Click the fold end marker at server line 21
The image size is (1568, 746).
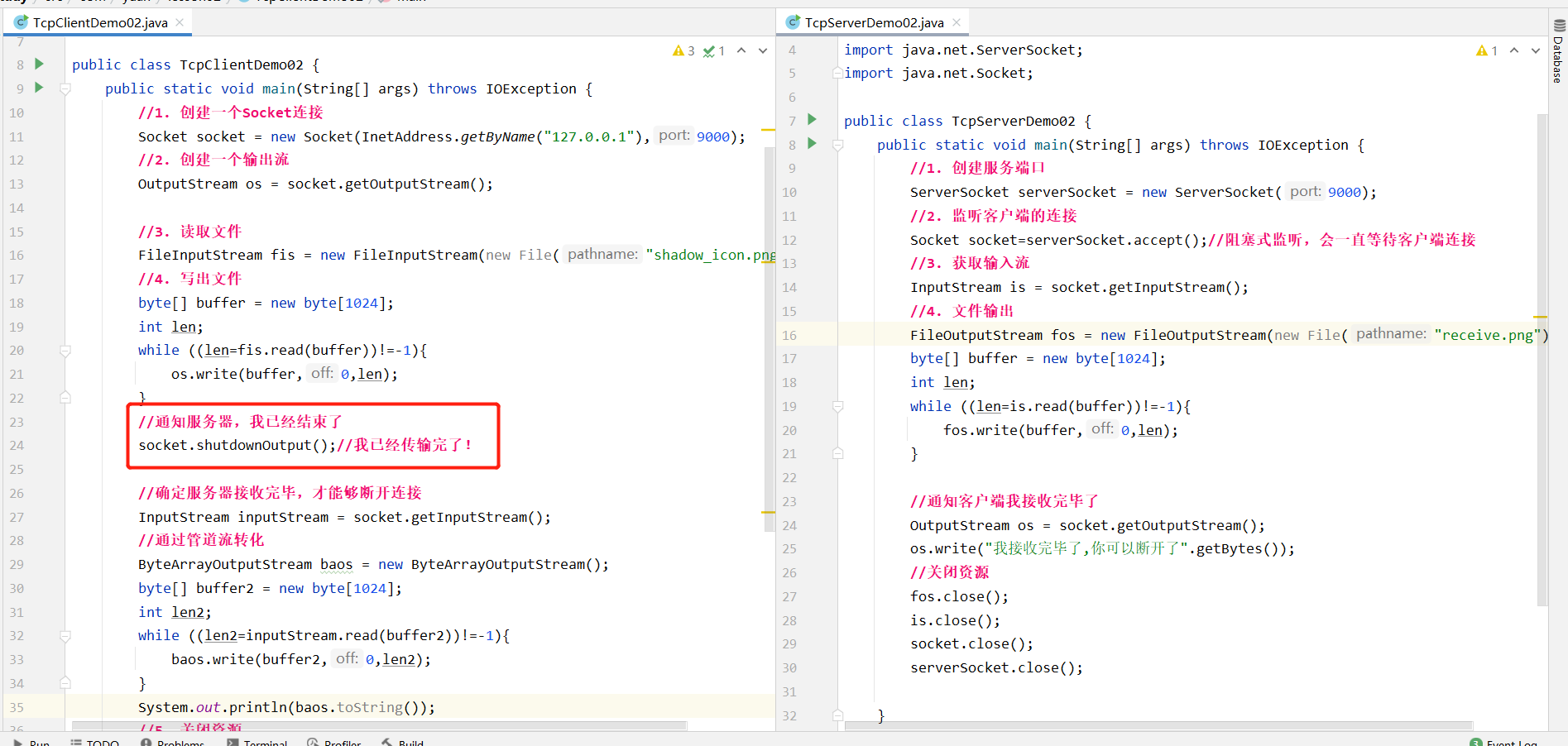837,454
